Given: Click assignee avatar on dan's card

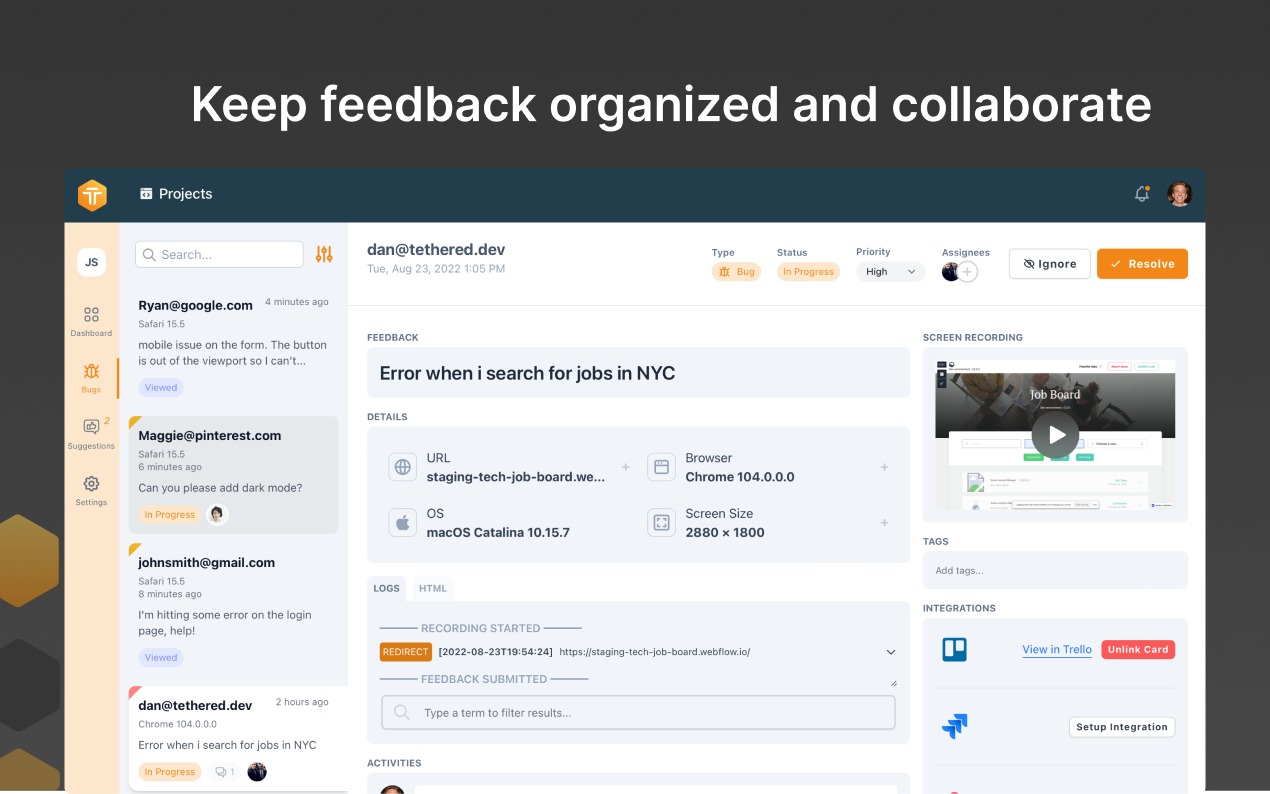Looking at the screenshot, I should [x=257, y=772].
